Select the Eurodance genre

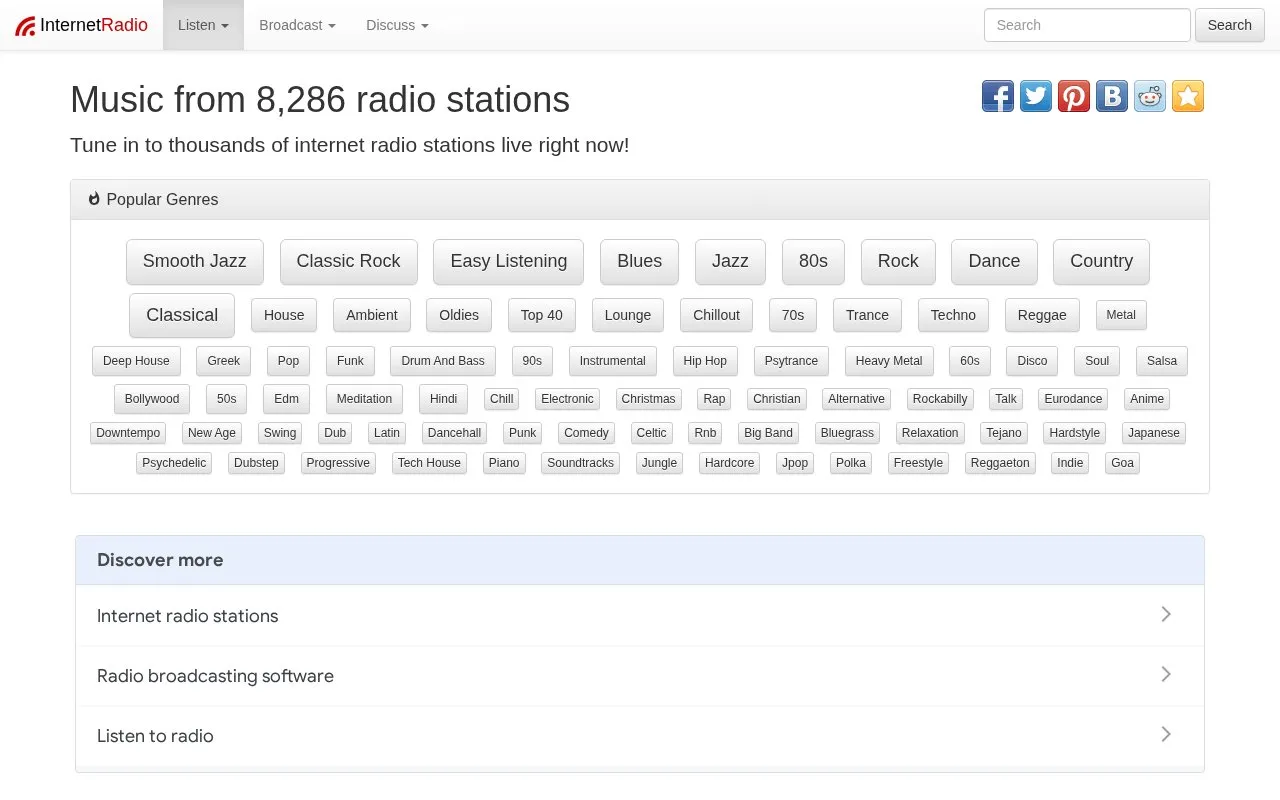point(1073,399)
